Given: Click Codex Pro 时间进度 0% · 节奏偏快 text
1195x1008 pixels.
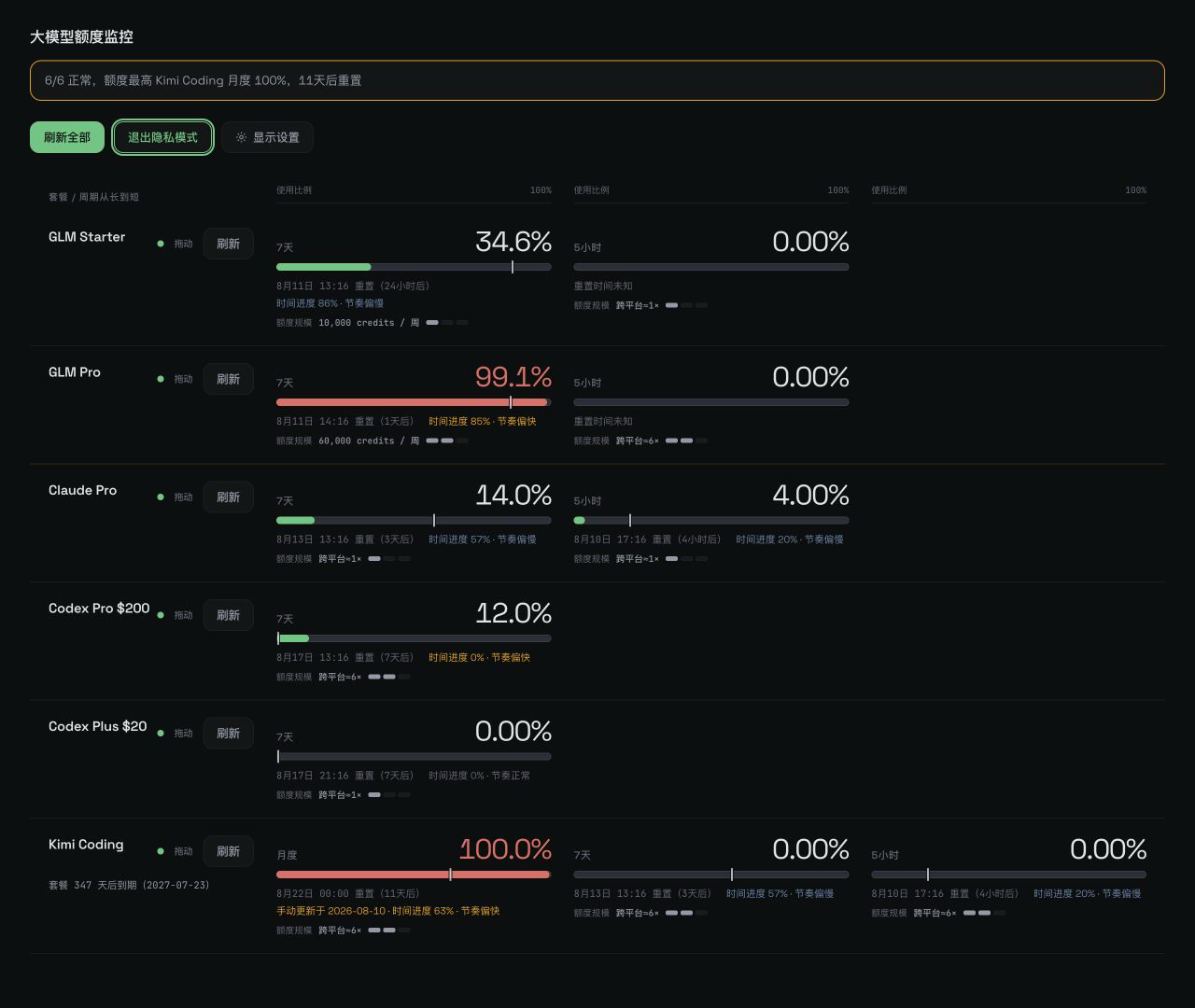Looking at the screenshot, I should coord(479,657).
